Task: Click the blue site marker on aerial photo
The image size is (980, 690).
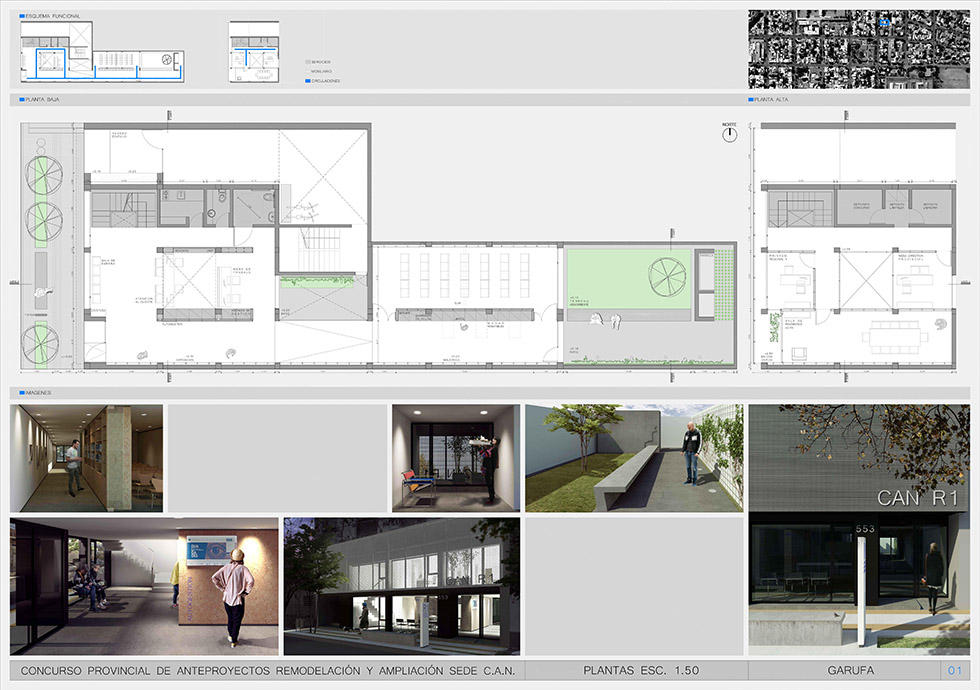Action: pos(884,21)
